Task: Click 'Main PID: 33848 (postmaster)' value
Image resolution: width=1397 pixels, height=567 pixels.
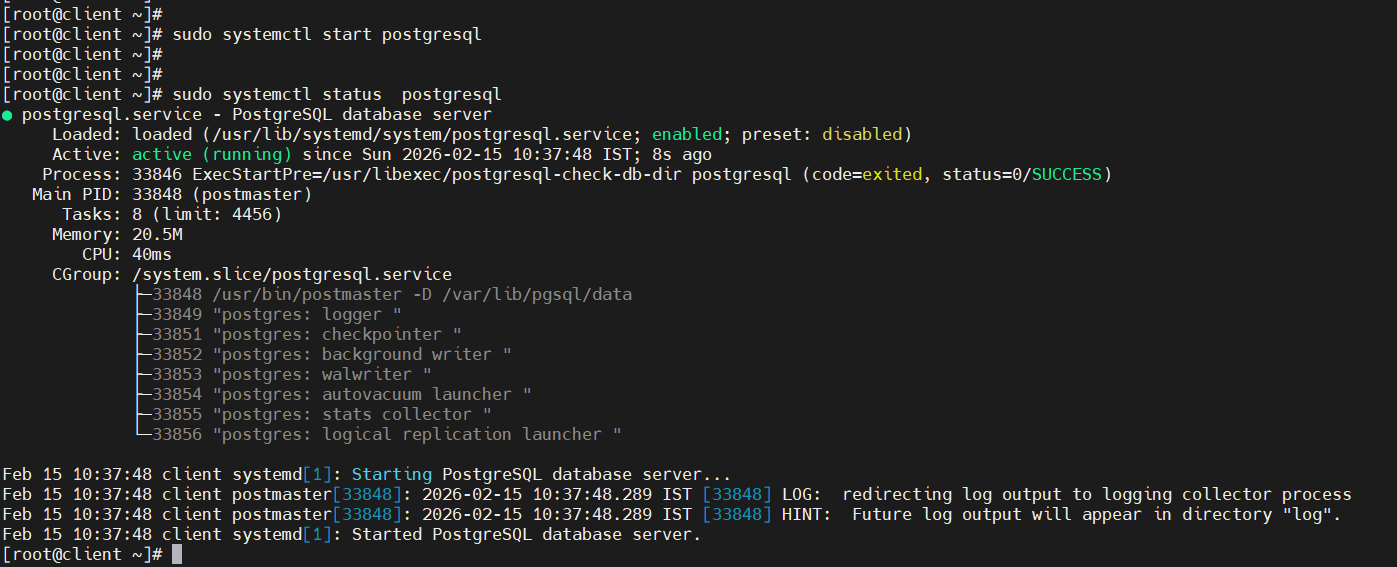Action: tap(222, 194)
